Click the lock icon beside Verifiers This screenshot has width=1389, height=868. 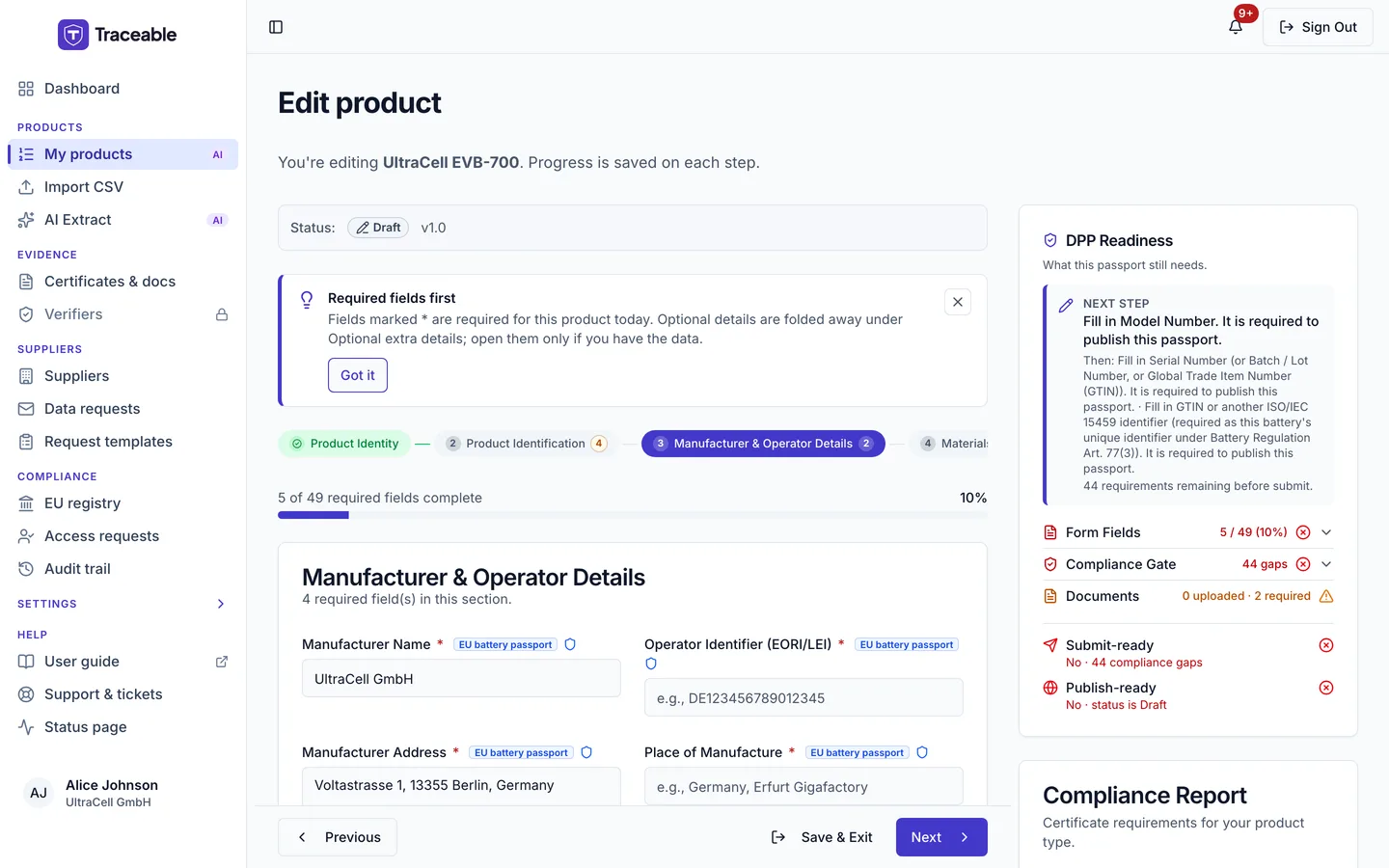222,314
